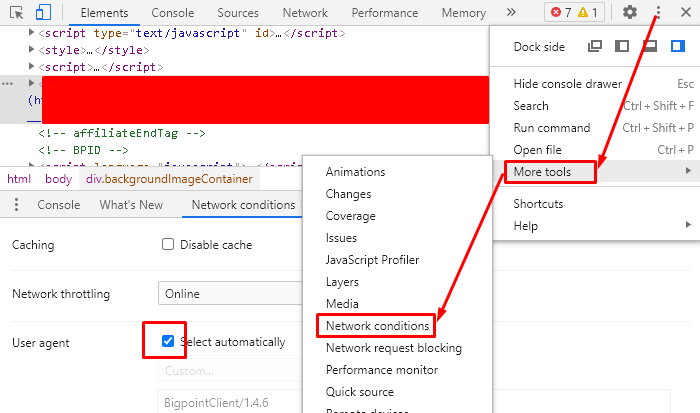Select Media in More tools
Viewport: 700px width, 413px height.
tap(397, 304)
